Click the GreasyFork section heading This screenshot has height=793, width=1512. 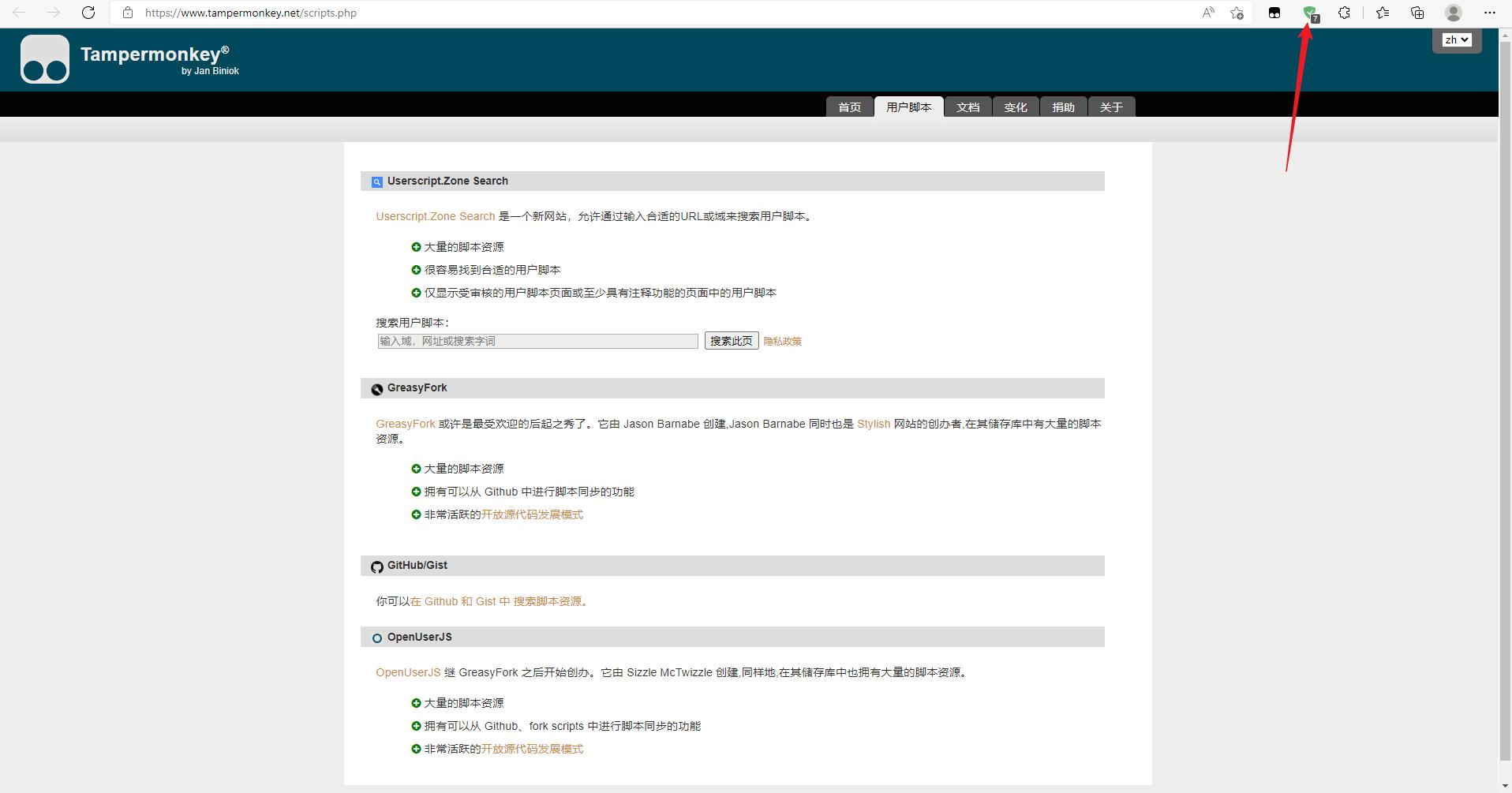[x=417, y=387]
